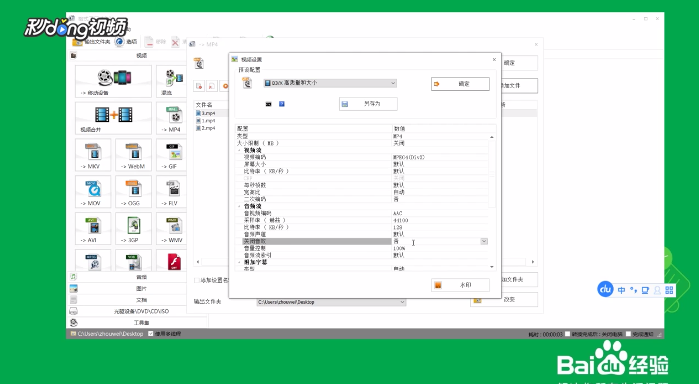Select the 视频编码 setting row
The image size is (699, 384).
point(362,157)
